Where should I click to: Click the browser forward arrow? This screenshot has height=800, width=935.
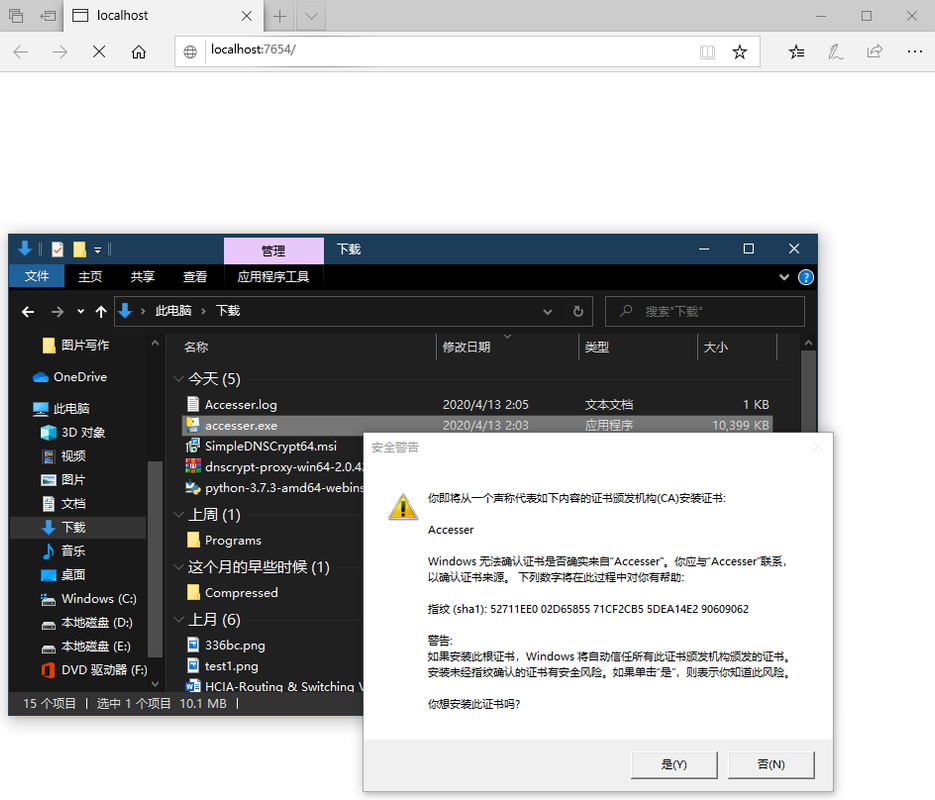[x=60, y=52]
